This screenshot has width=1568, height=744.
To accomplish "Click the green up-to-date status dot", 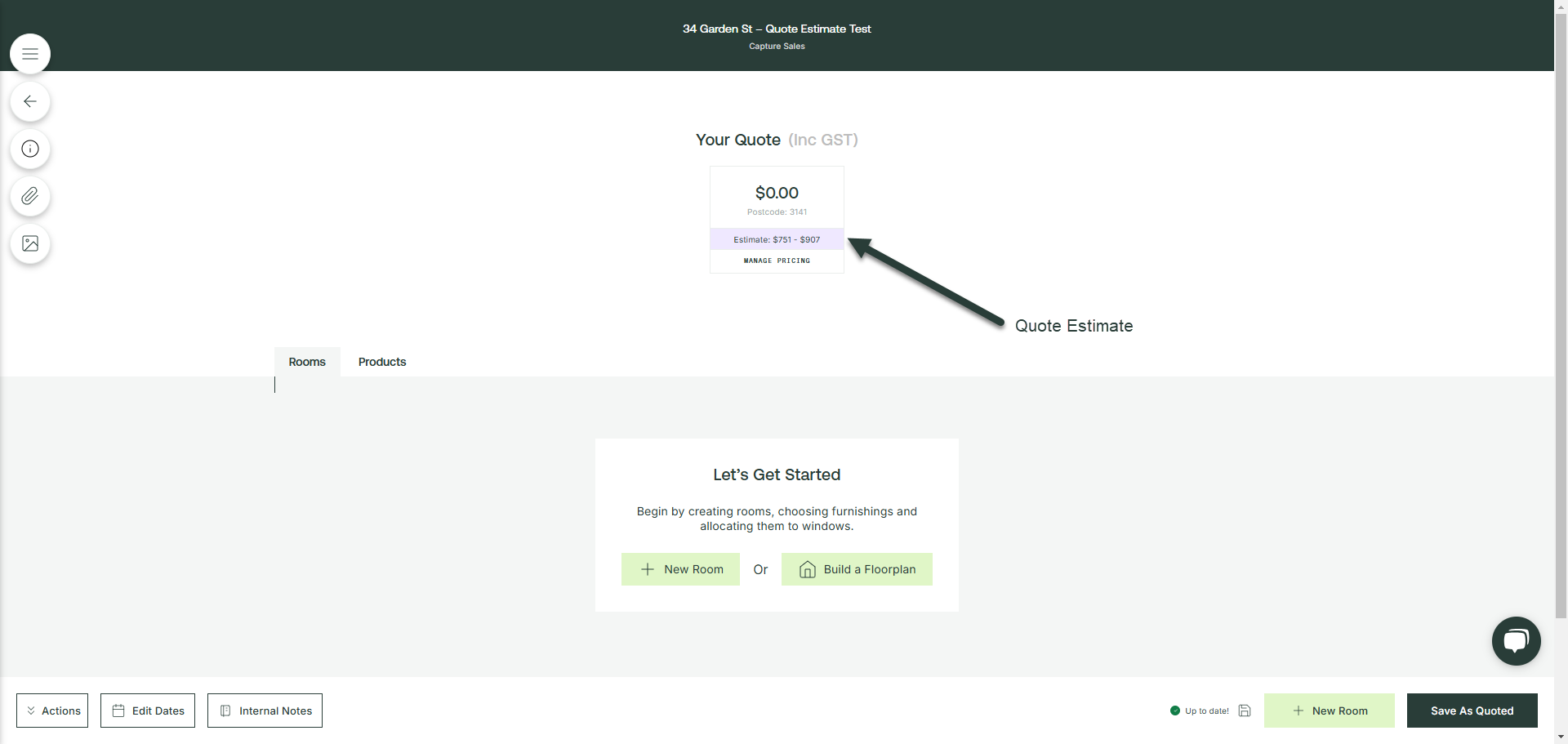I will click(1175, 711).
